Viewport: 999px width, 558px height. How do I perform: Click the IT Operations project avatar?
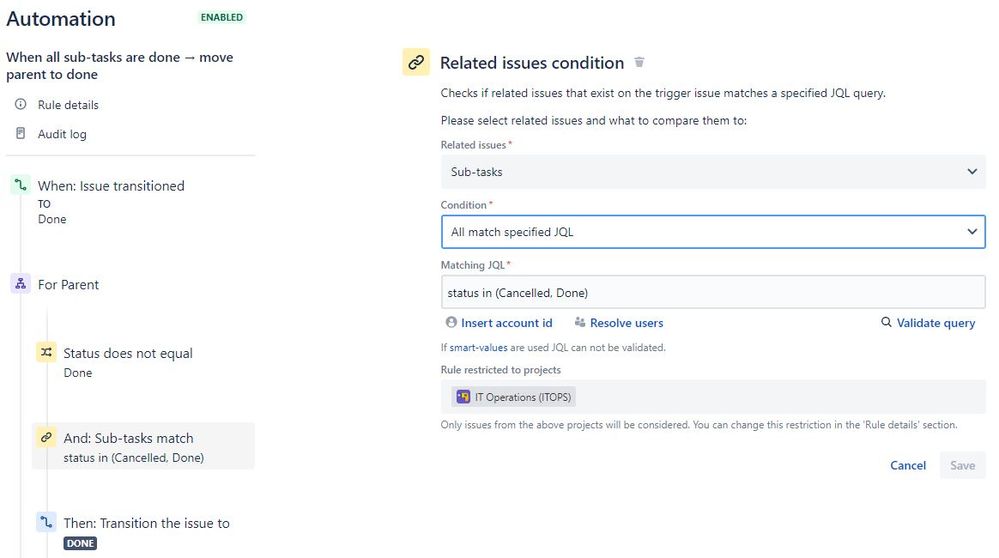(463, 397)
